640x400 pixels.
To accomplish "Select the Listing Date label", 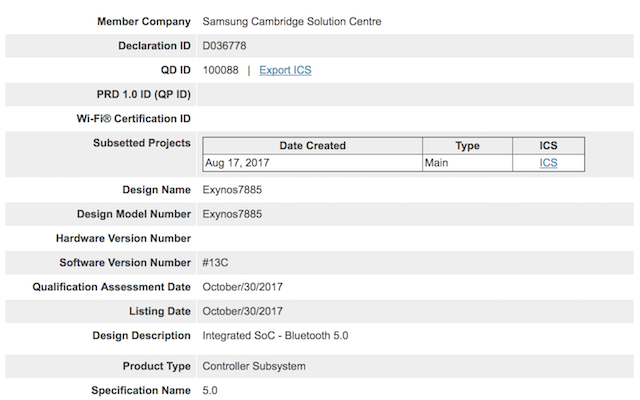I will pos(160,311).
